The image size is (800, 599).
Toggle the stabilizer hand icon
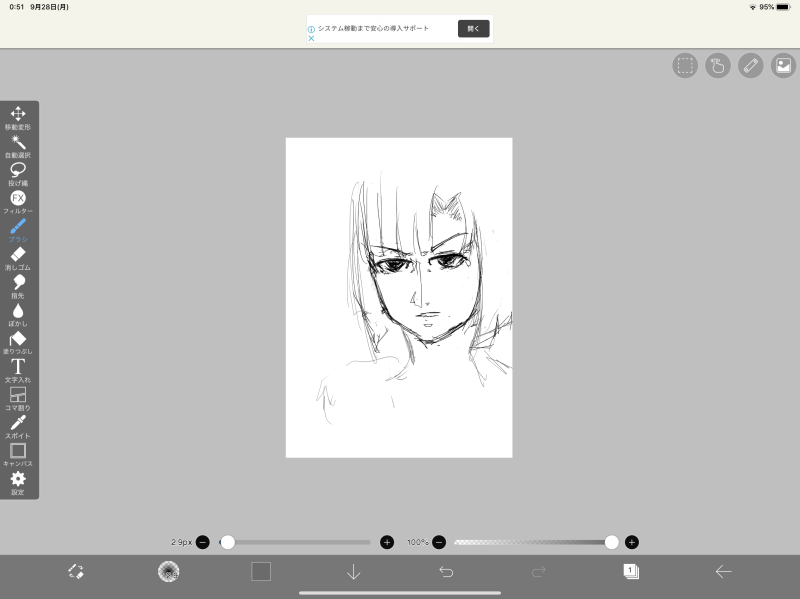pos(718,66)
